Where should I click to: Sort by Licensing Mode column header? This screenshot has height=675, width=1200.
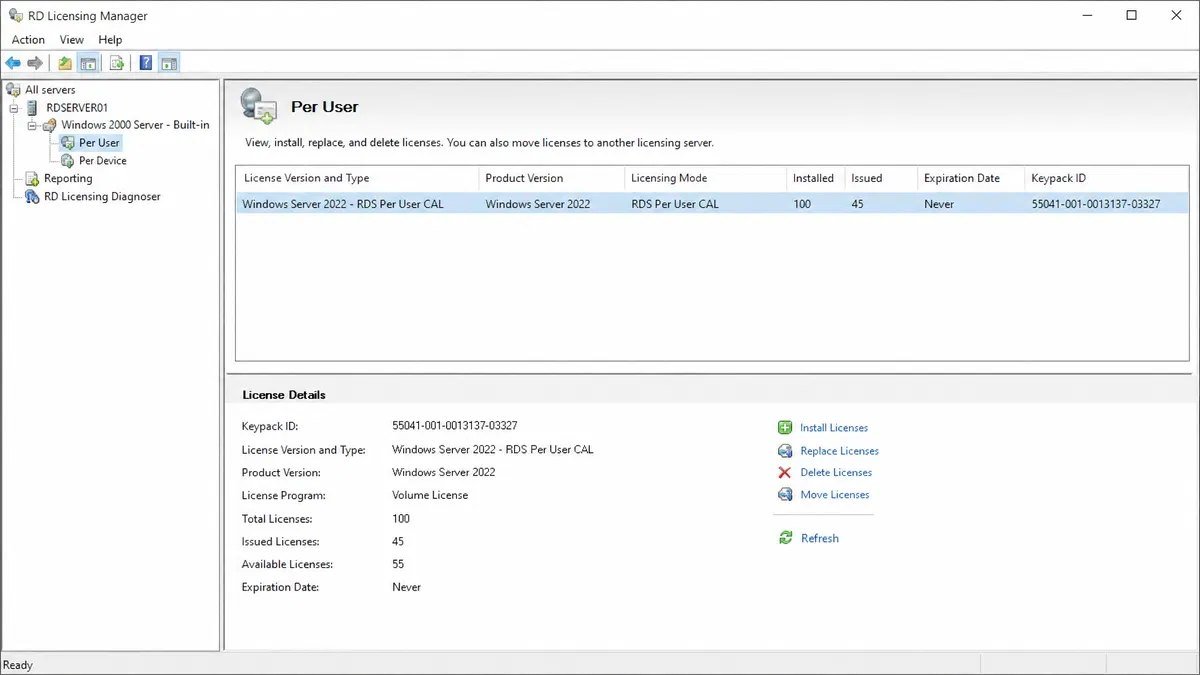tap(706, 178)
